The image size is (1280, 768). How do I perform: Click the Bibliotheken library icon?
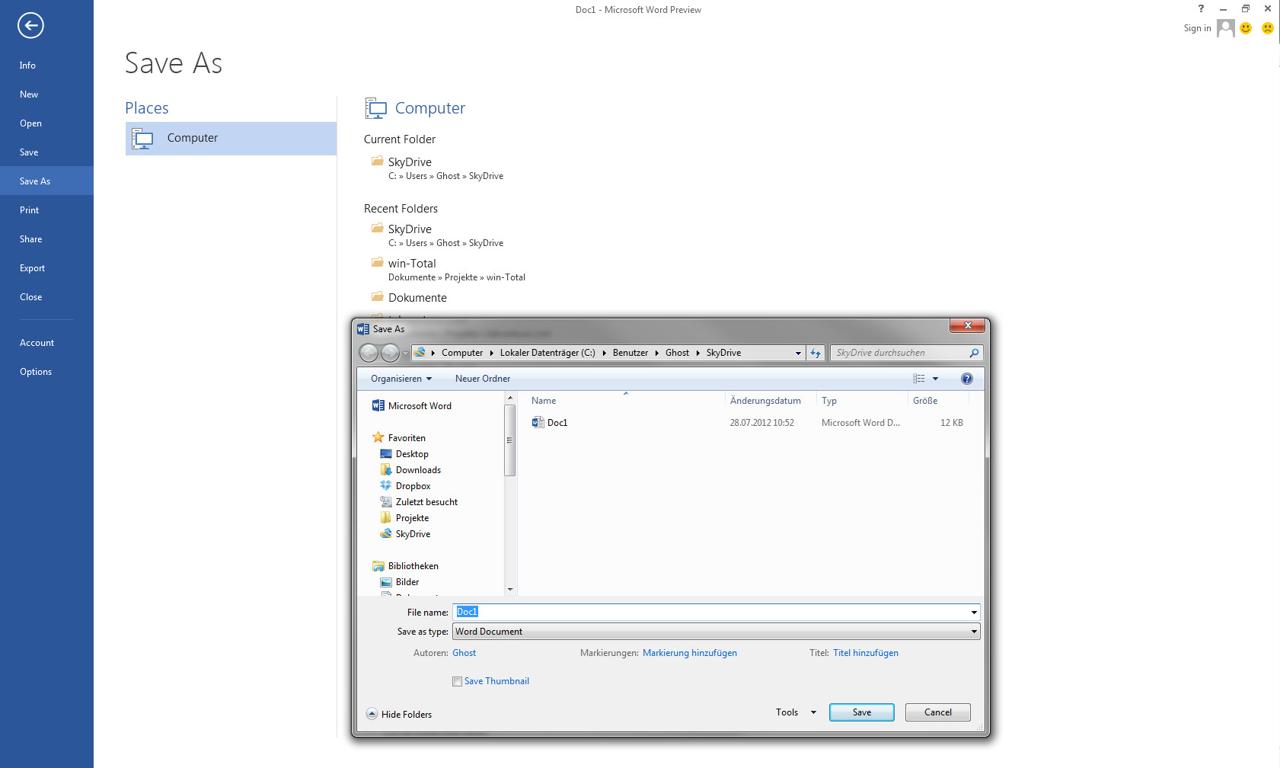point(378,566)
